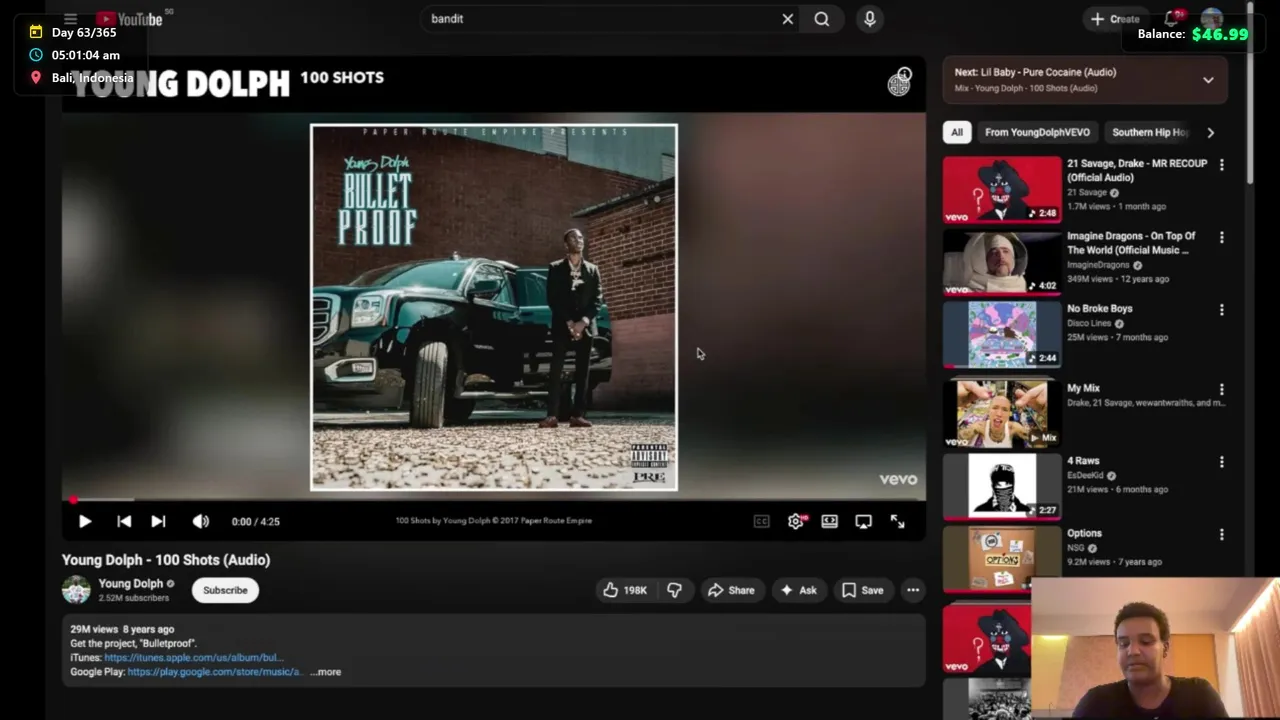Open the notifications bell
1280x720 pixels.
pyautogui.click(x=1172, y=19)
